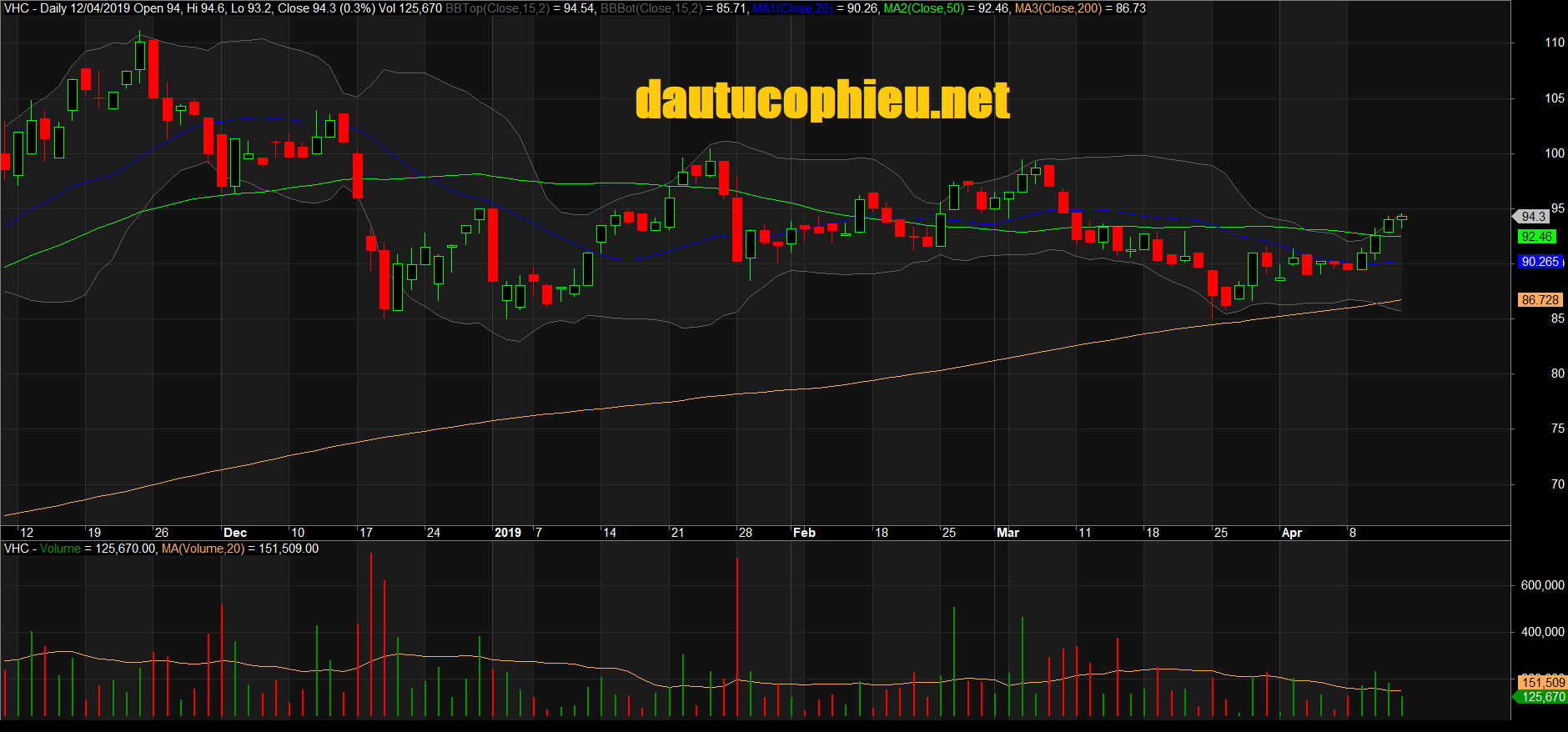Click the blue MA1(Close,20) legend label
The width and height of the screenshot is (1568, 732).
click(x=792, y=8)
